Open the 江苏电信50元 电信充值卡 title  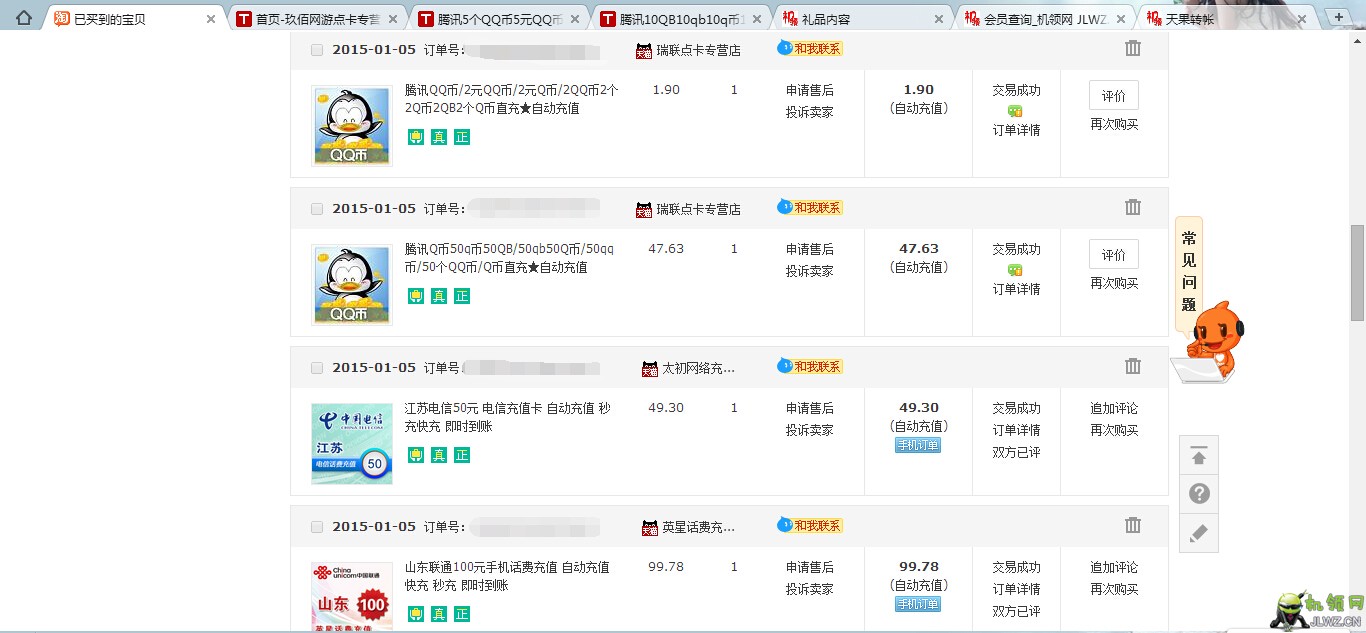tap(508, 417)
